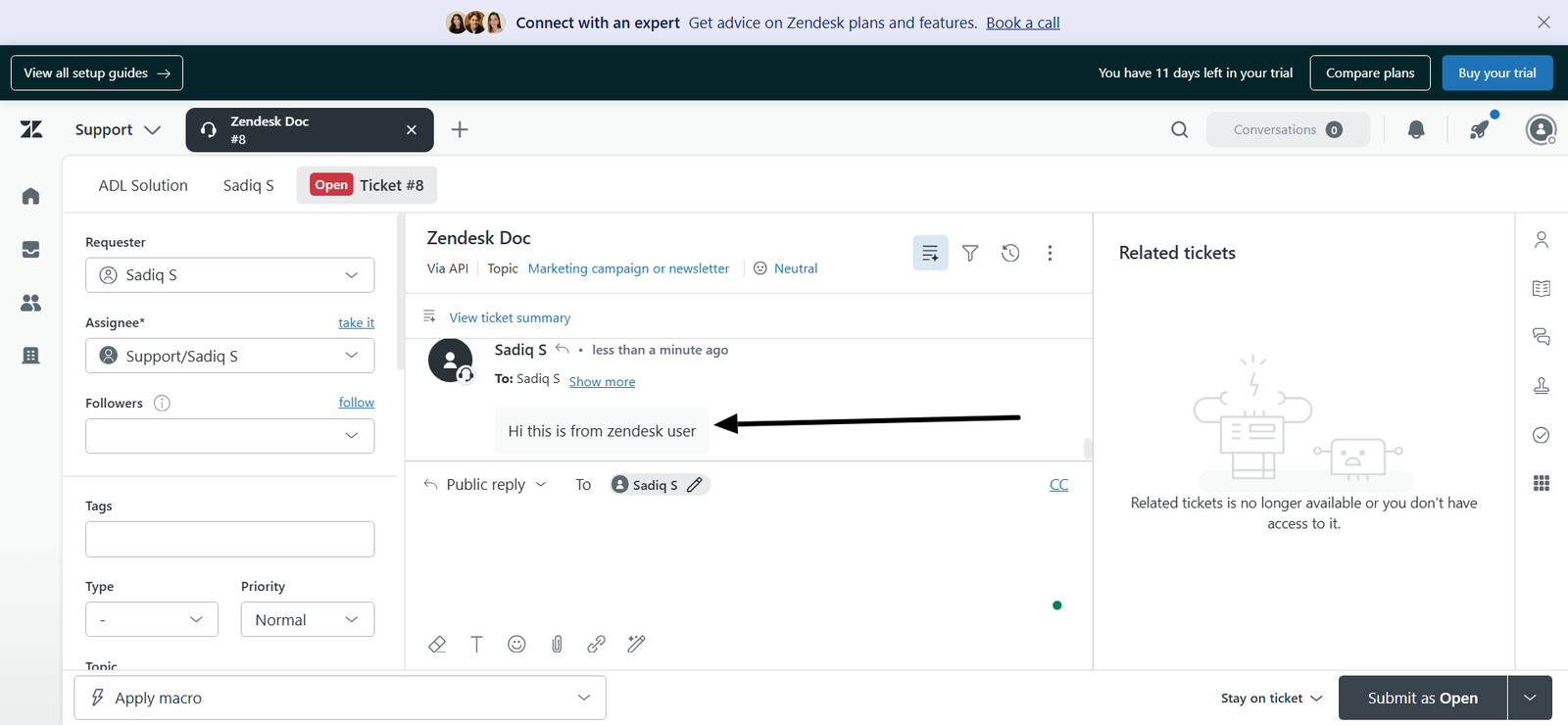
Task: Open Customers people icon in sidebar
Action: 31,303
